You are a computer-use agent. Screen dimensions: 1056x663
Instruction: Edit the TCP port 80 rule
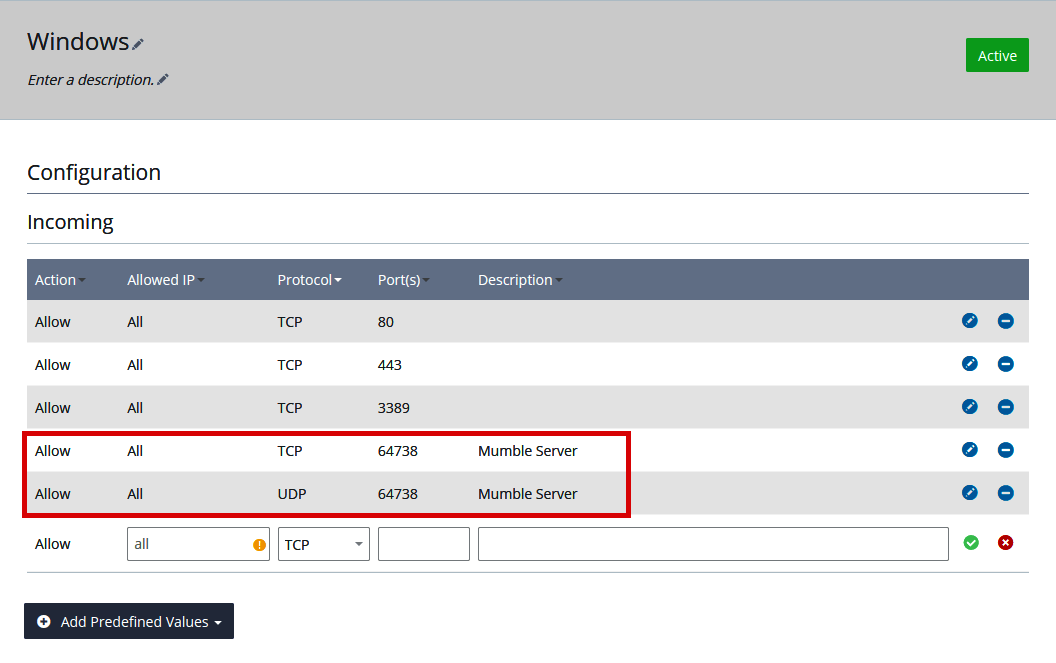(969, 321)
